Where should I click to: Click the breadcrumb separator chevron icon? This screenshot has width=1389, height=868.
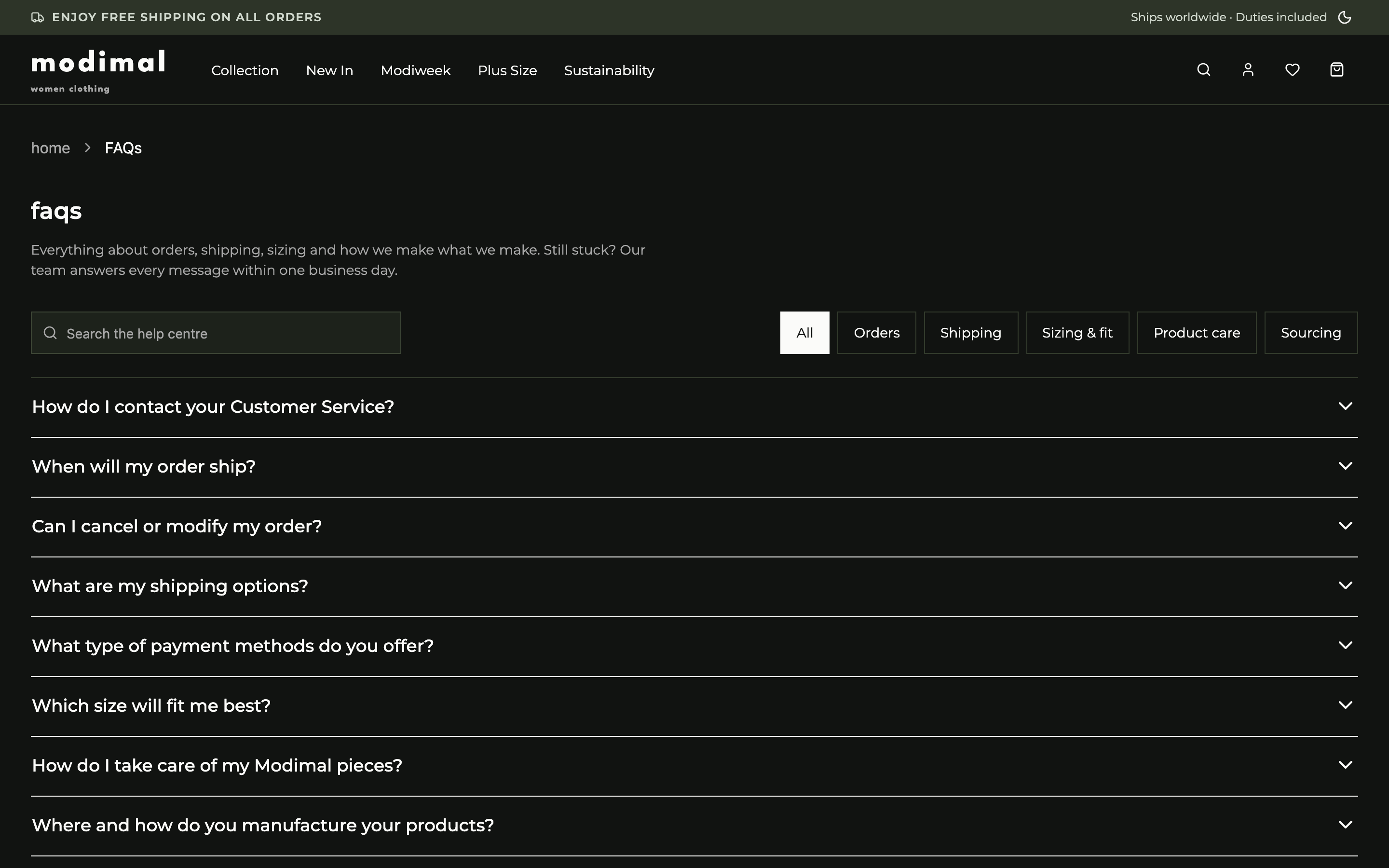pyautogui.click(x=87, y=148)
